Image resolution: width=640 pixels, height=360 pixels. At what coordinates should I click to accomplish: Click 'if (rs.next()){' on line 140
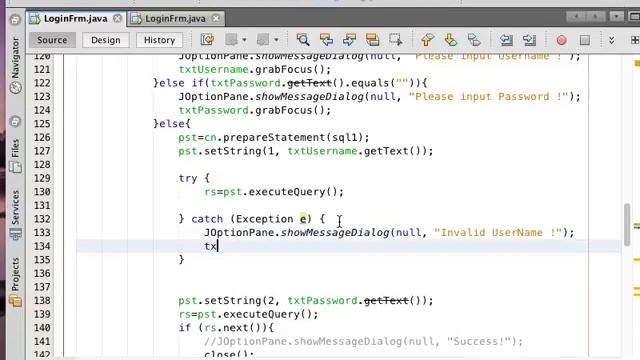tap(226, 328)
